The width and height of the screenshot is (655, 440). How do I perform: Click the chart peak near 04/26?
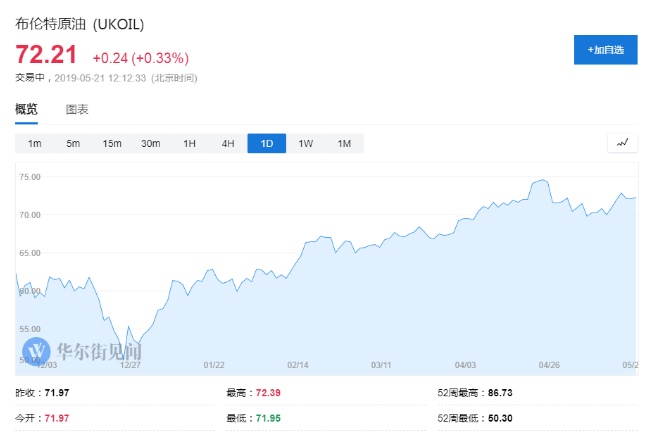point(541,181)
